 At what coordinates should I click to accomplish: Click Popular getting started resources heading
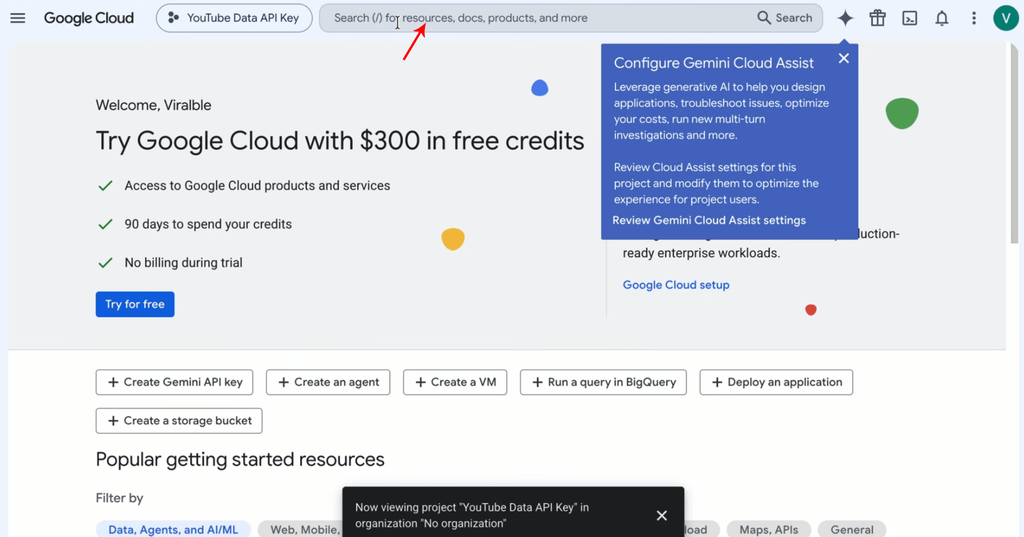240,459
